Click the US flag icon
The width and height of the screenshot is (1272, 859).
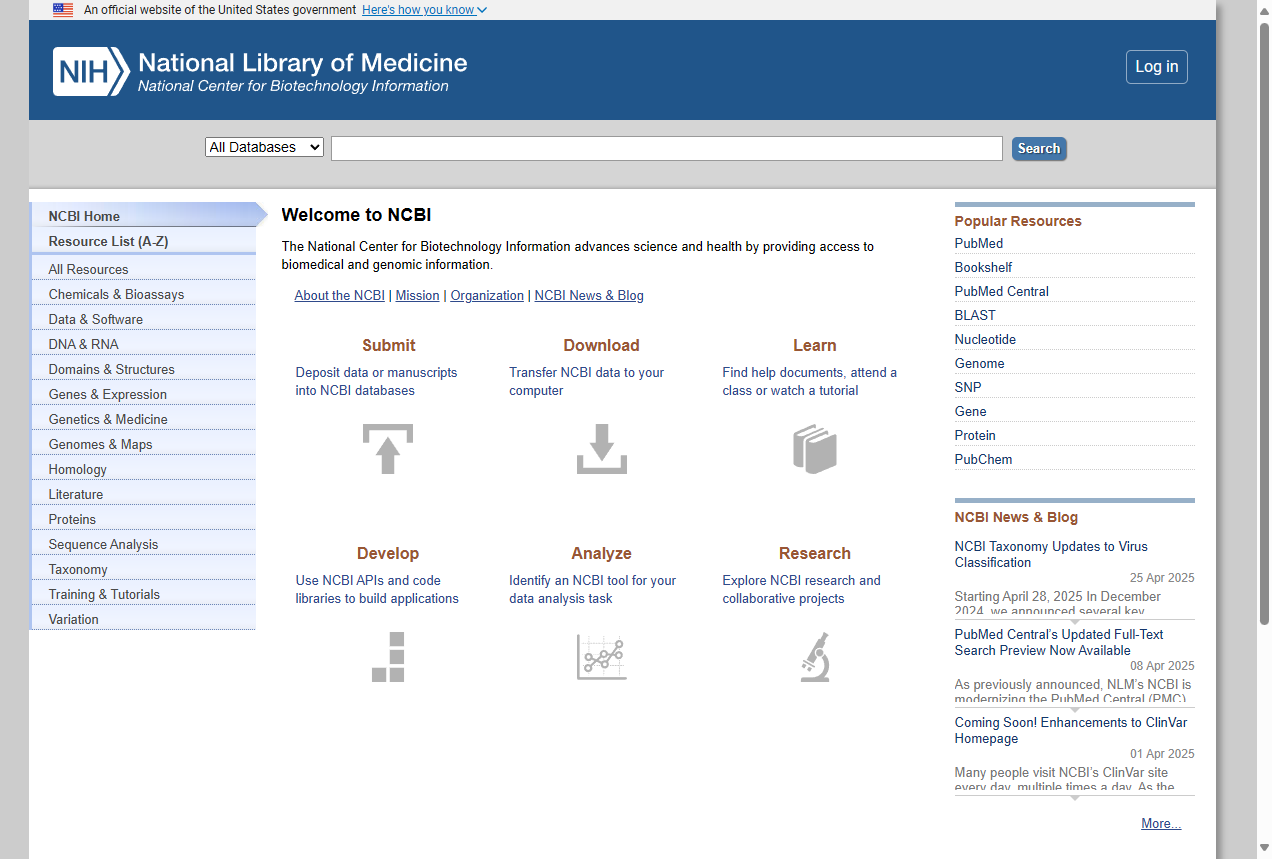pos(63,10)
